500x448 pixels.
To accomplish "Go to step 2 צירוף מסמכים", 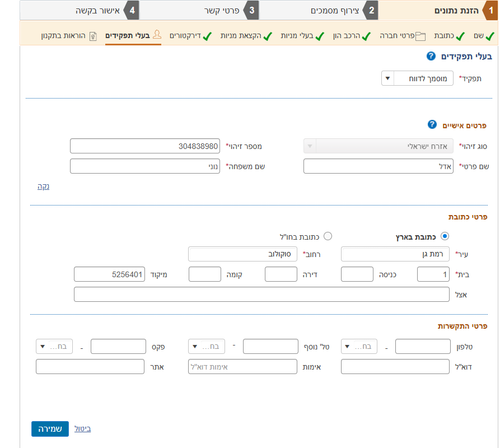I will (x=319, y=11).
